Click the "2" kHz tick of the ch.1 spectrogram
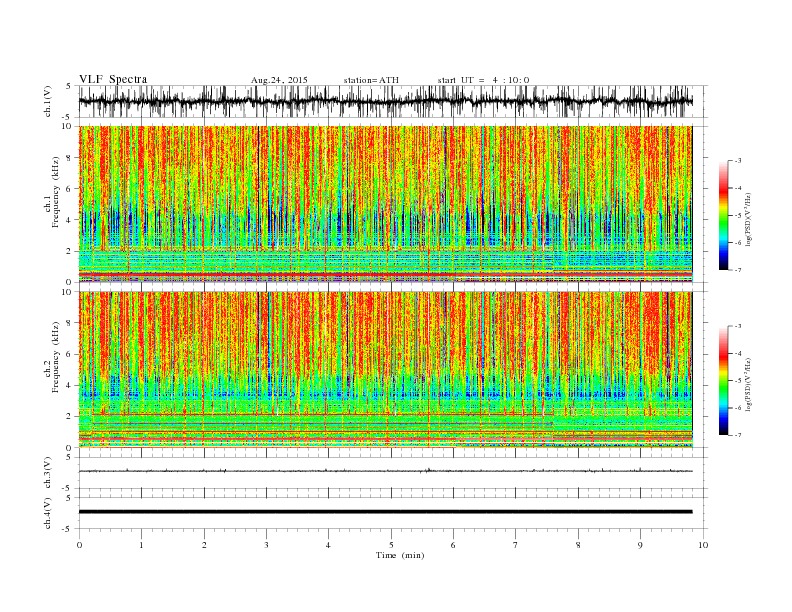792x612 pixels. click(70, 251)
